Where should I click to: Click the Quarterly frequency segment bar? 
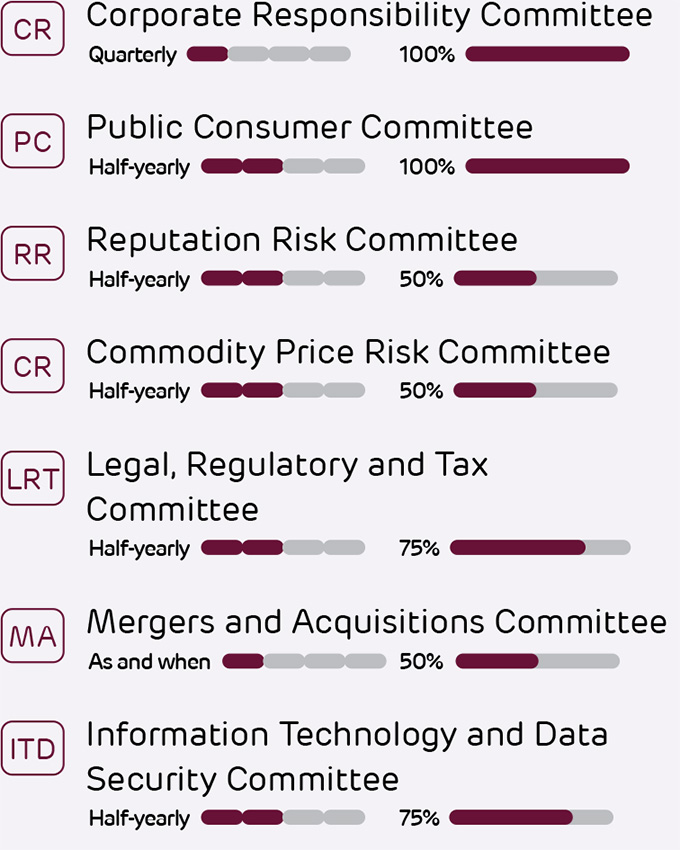pos(268,54)
